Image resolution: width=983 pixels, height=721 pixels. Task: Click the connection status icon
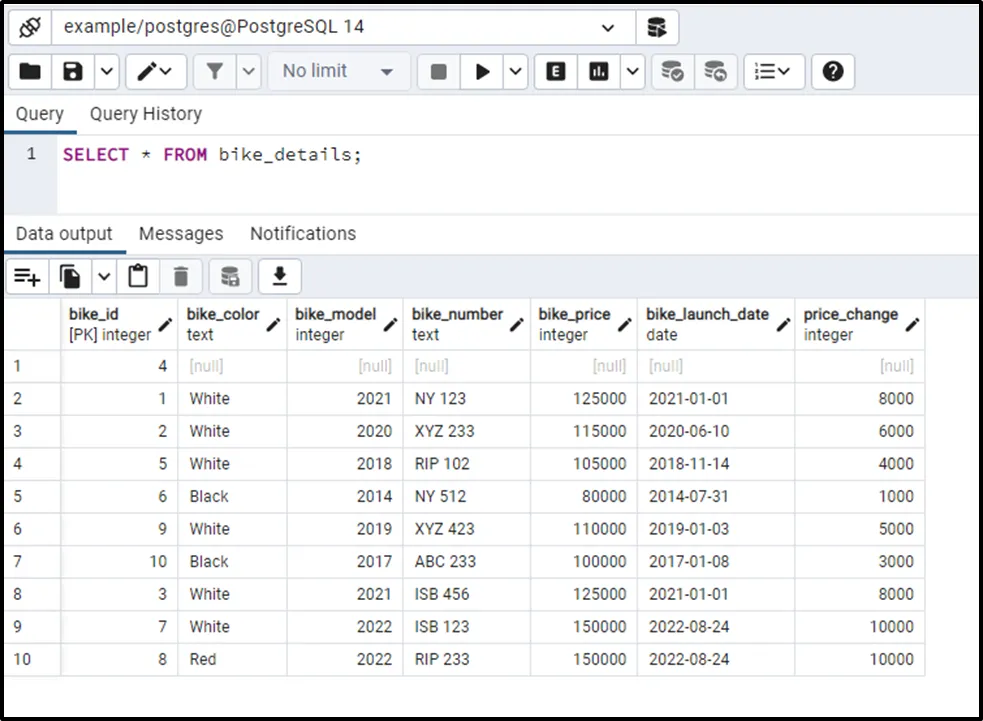[x=30, y=27]
